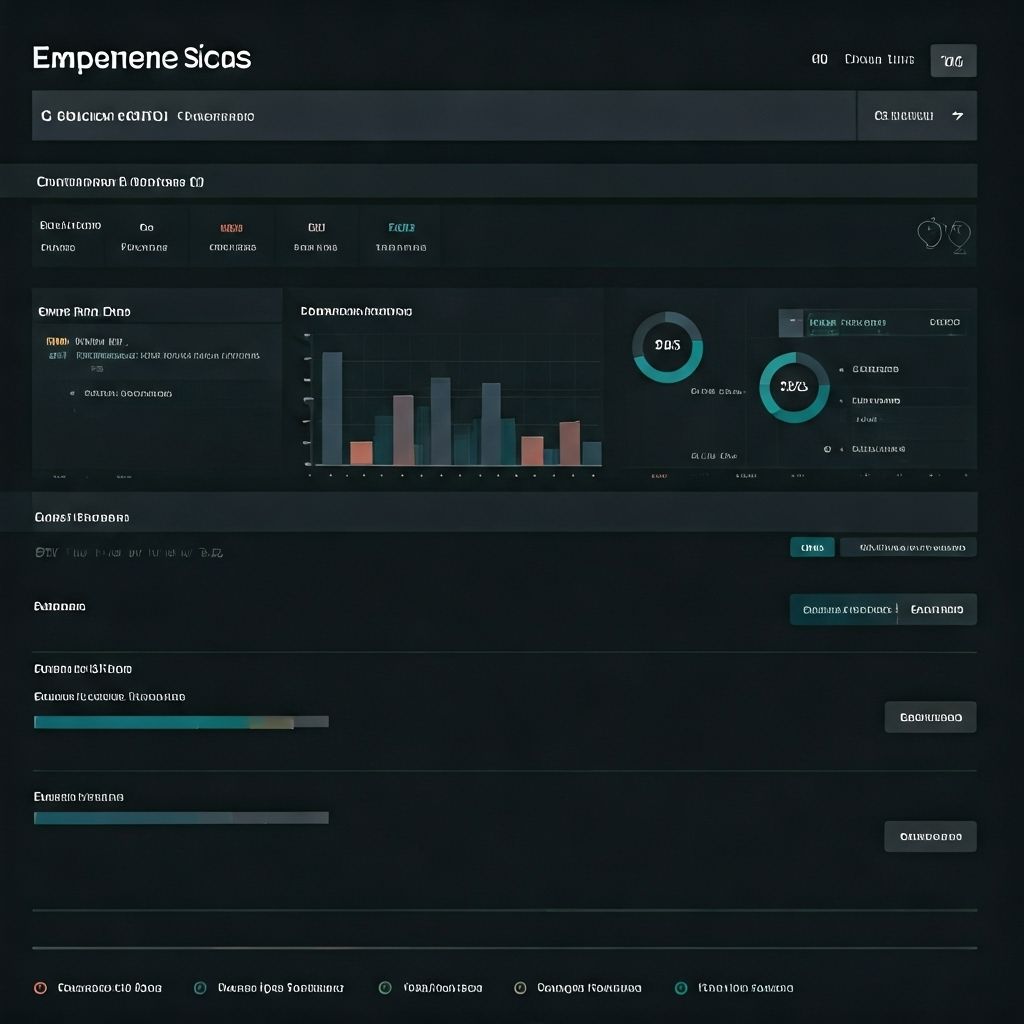Click the small gray square icon above donut legend

[790, 322]
